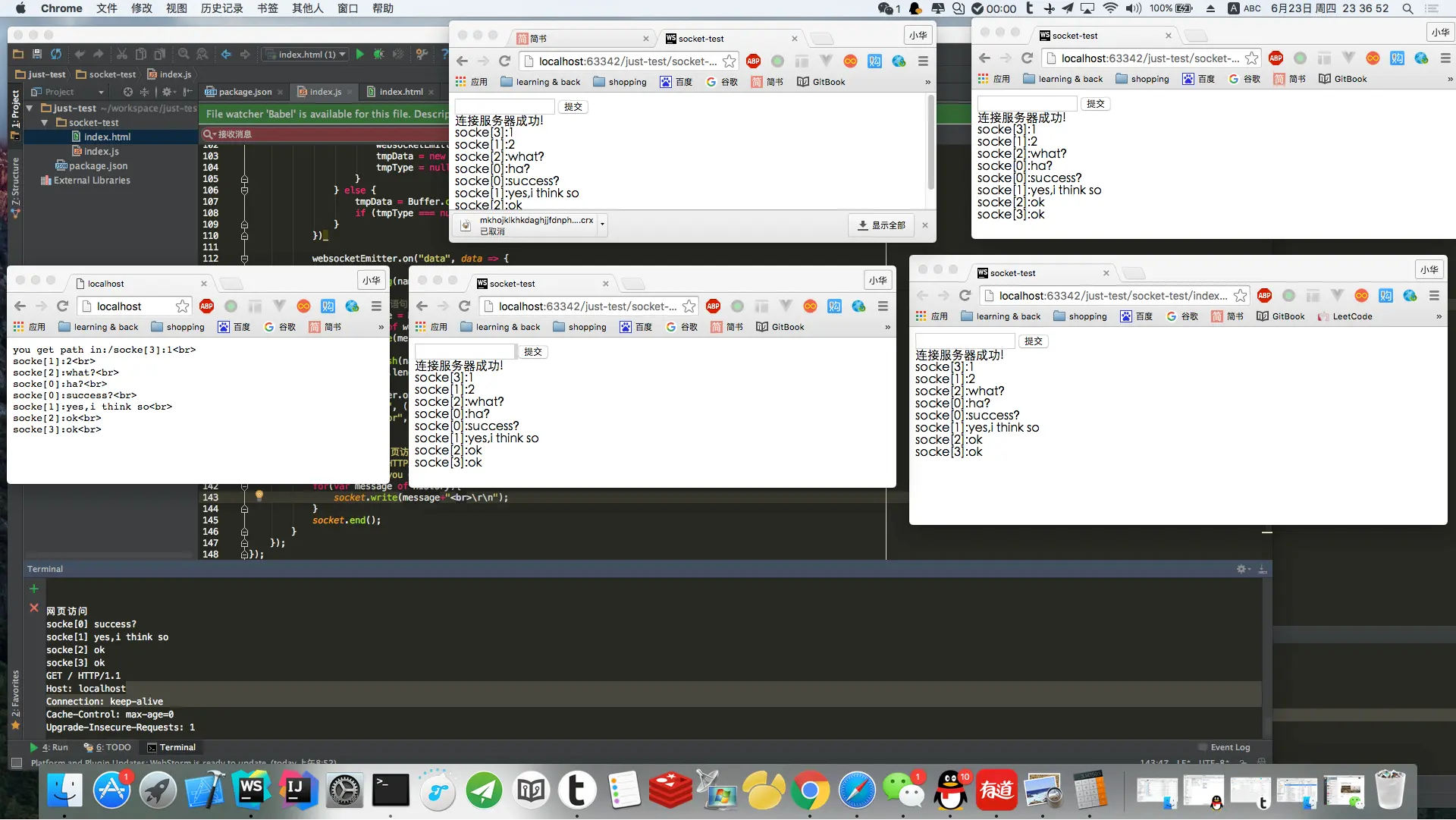
Task: Switch to the package.json editor tab
Action: pyautogui.click(x=244, y=92)
